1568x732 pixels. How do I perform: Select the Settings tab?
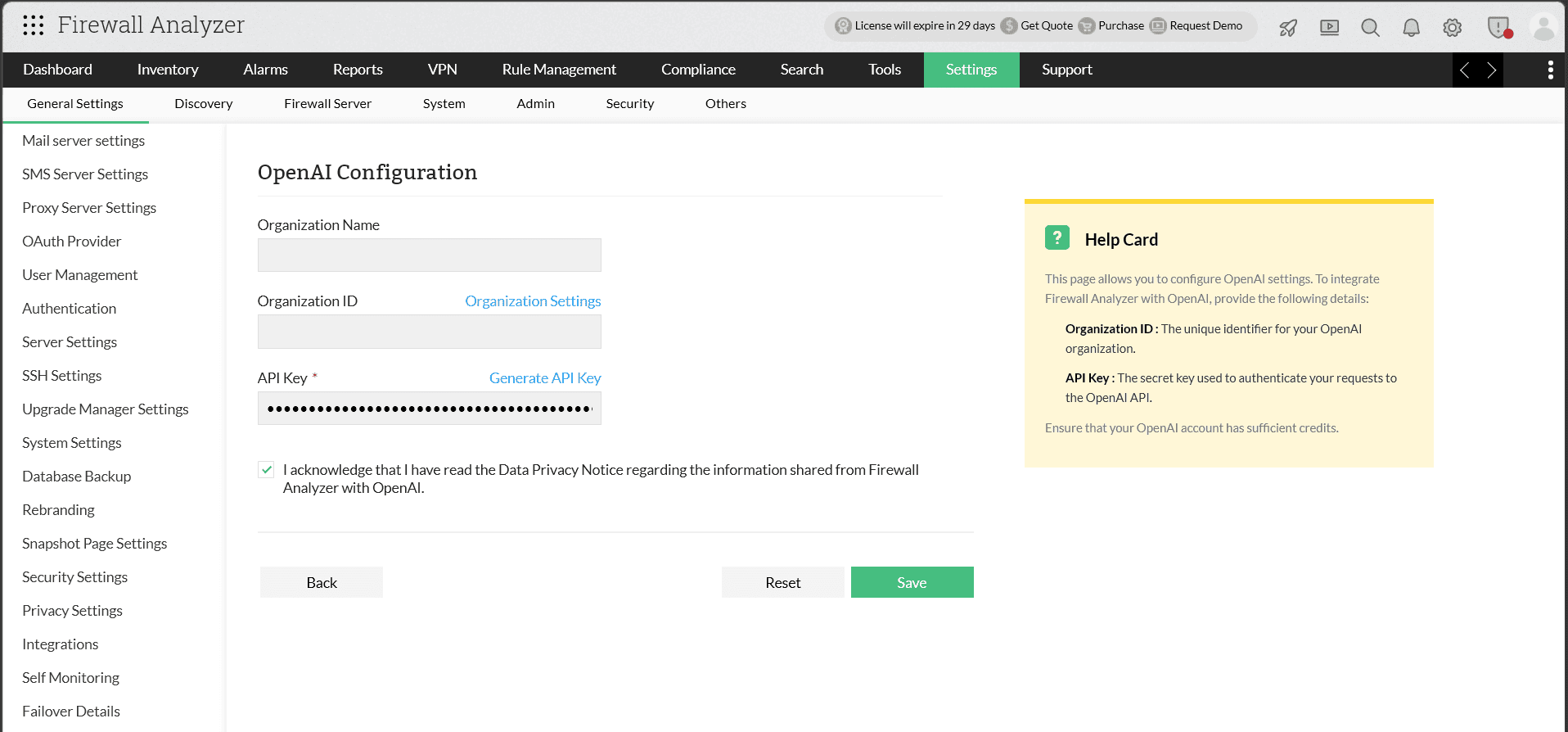pos(971,70)
